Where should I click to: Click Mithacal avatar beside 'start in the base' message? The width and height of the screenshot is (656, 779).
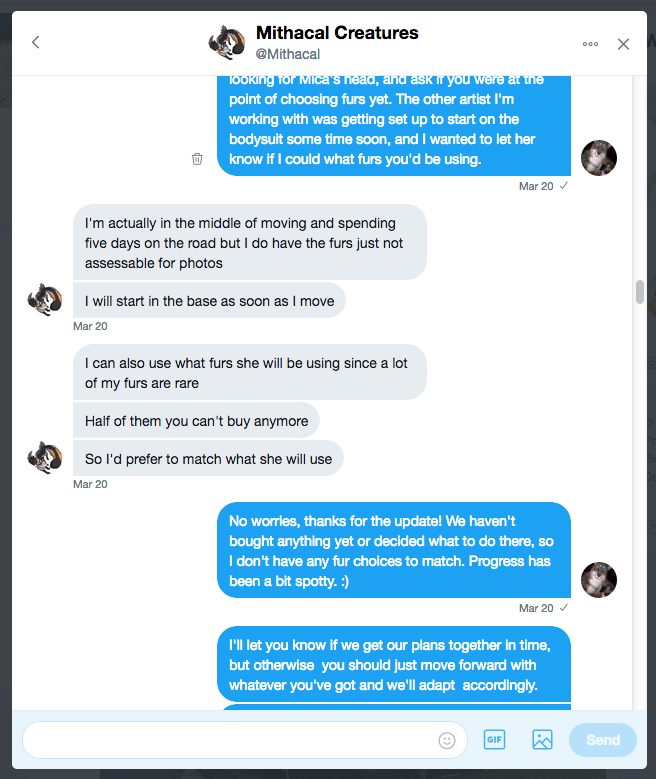45,300
